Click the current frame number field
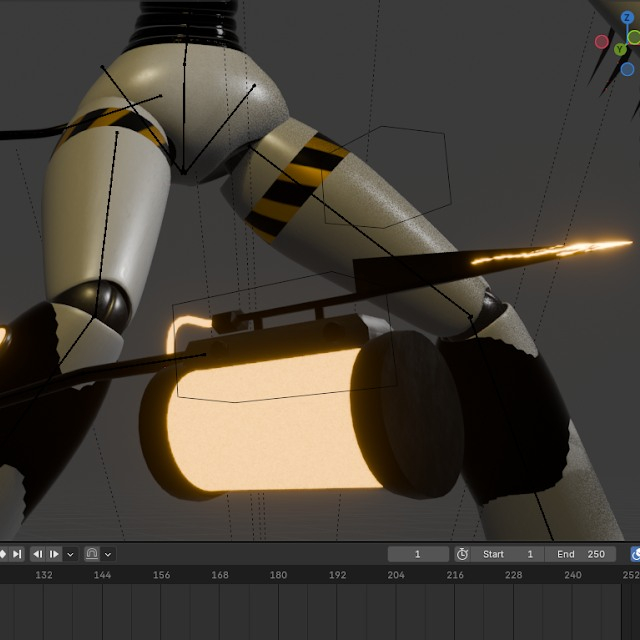The height and width of the screenshot is (640, 640). pyautogui.click(x=418, y=553)
